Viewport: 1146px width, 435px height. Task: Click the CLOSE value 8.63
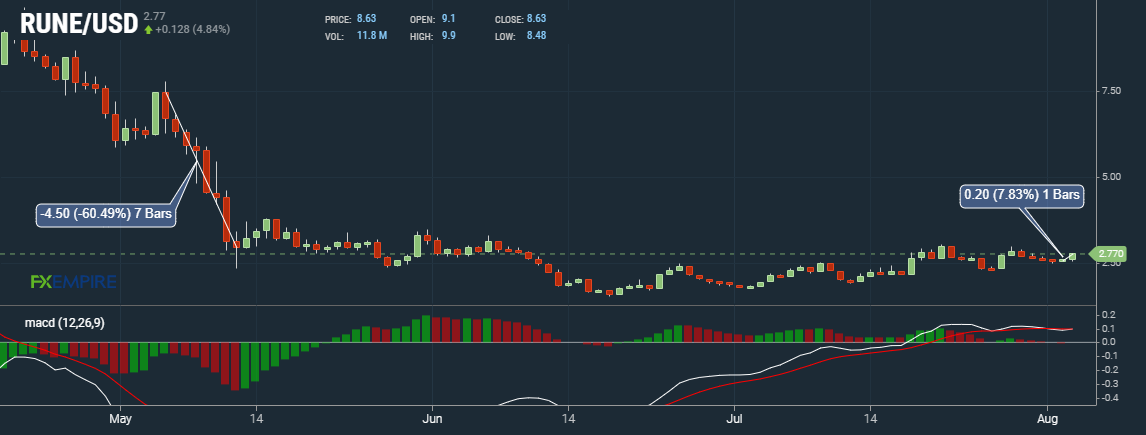pos(536,18)
